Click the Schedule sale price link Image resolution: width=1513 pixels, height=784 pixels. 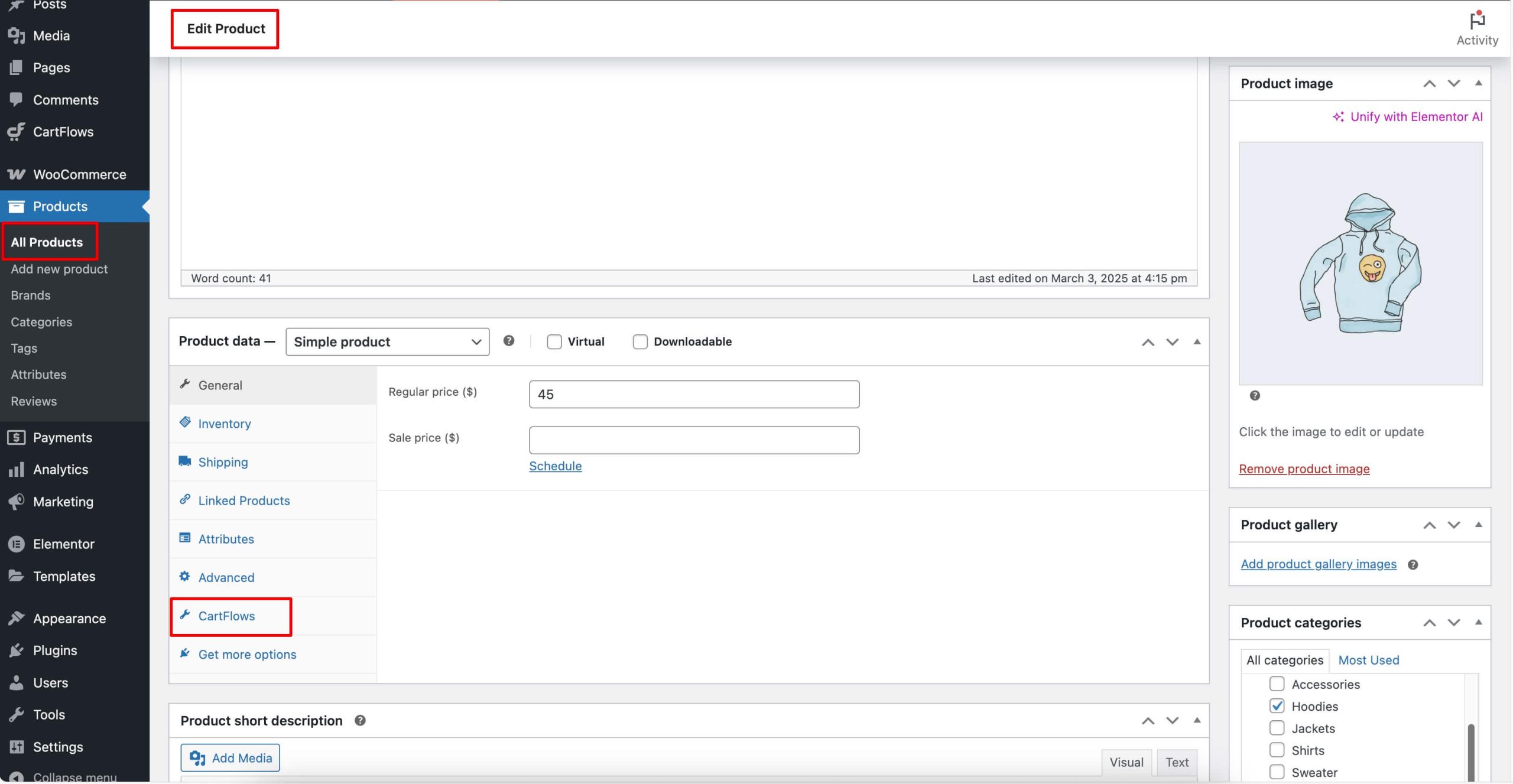tap(555, 466)
